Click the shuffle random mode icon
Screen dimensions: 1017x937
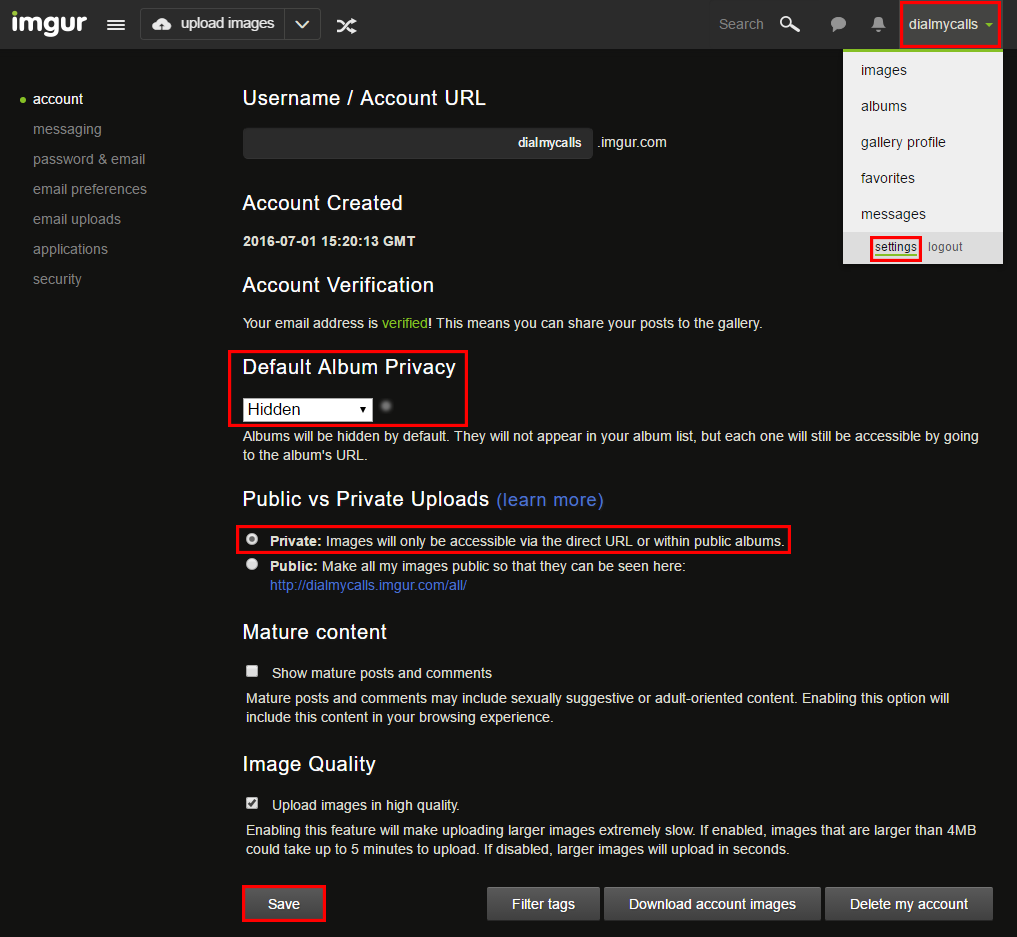(346, 25)
